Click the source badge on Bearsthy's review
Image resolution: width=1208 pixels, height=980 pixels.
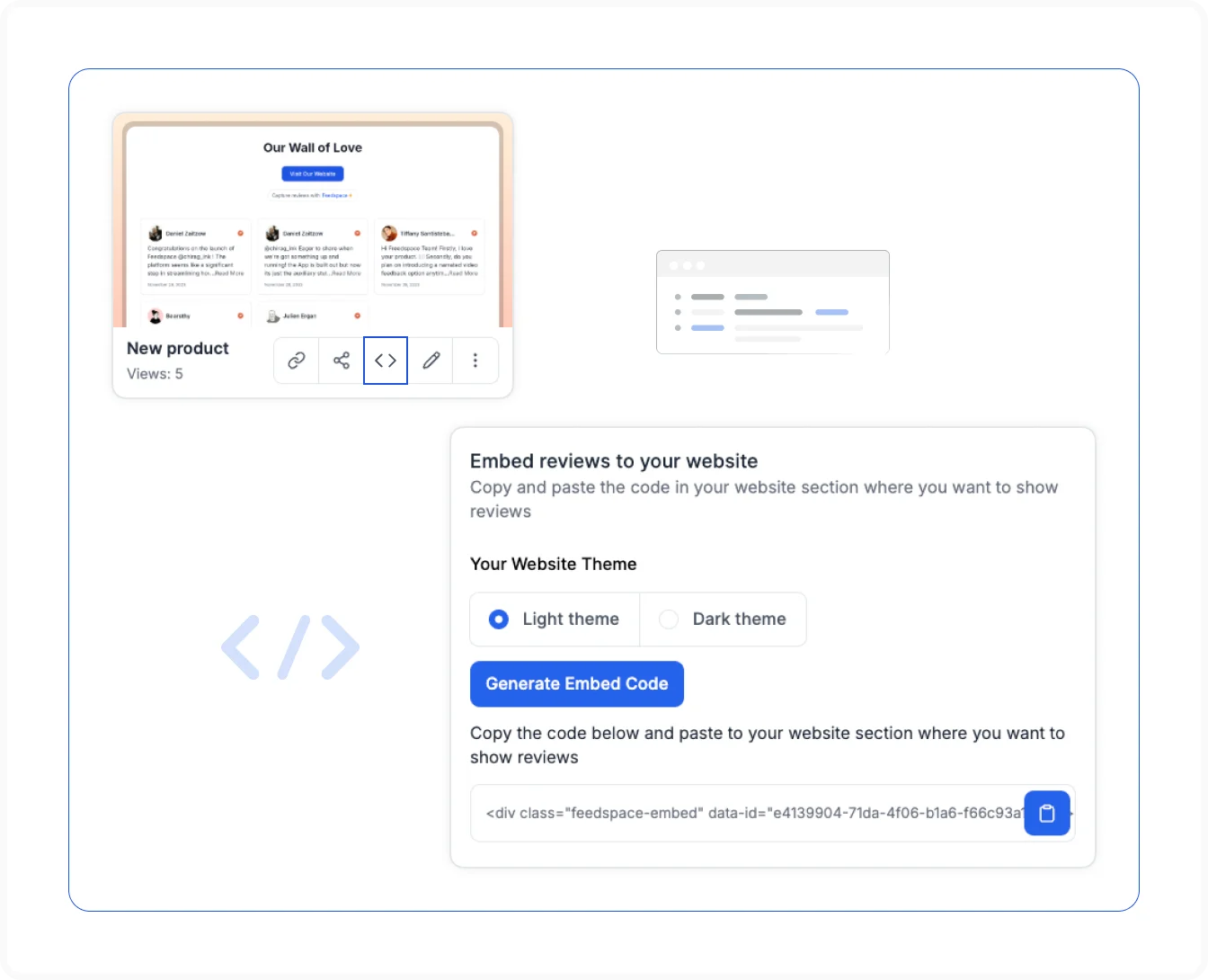[x=241, y=316]
